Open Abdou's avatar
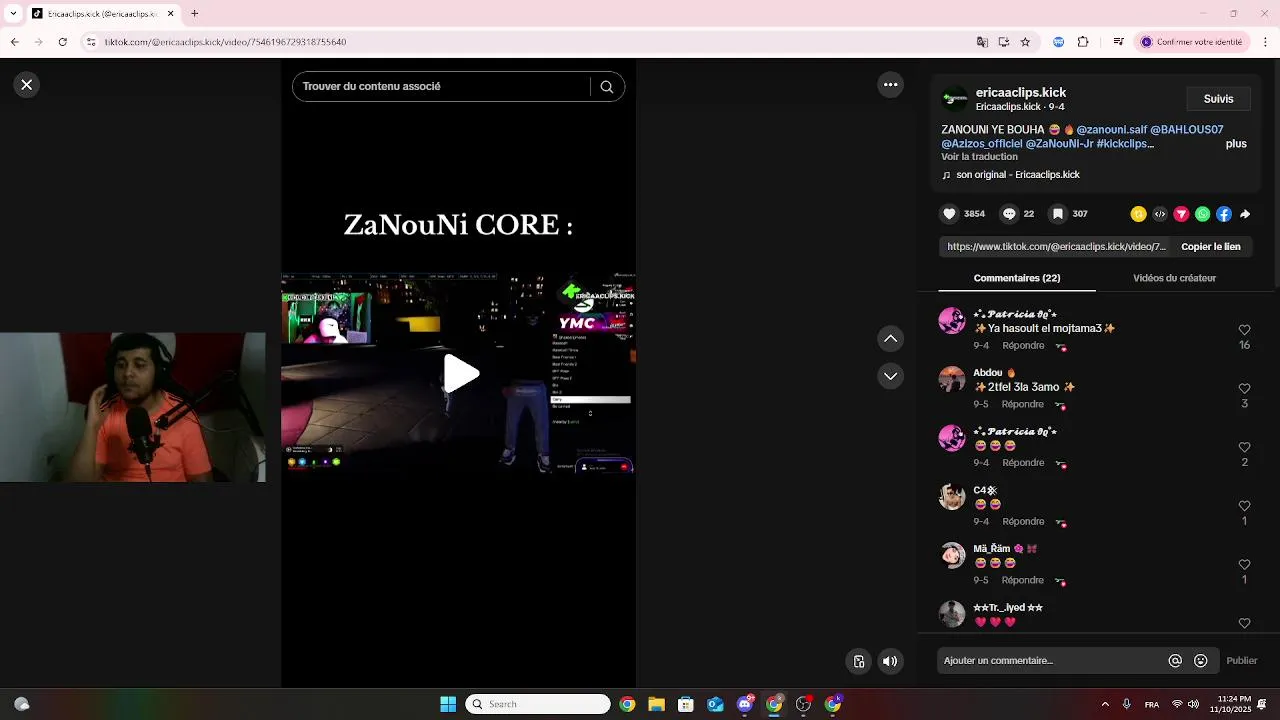 click(952, 380)
